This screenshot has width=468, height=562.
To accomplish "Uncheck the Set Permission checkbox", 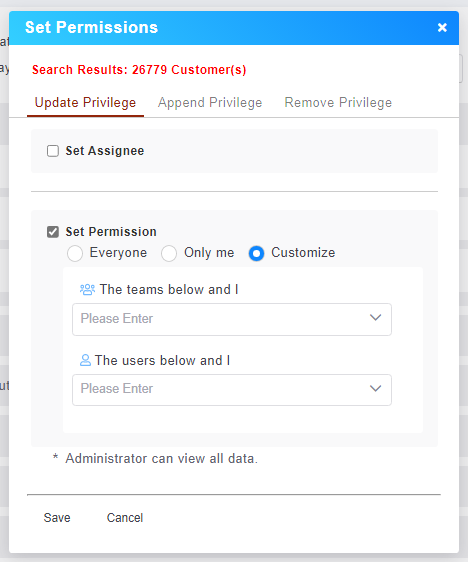I will (53, 232).
